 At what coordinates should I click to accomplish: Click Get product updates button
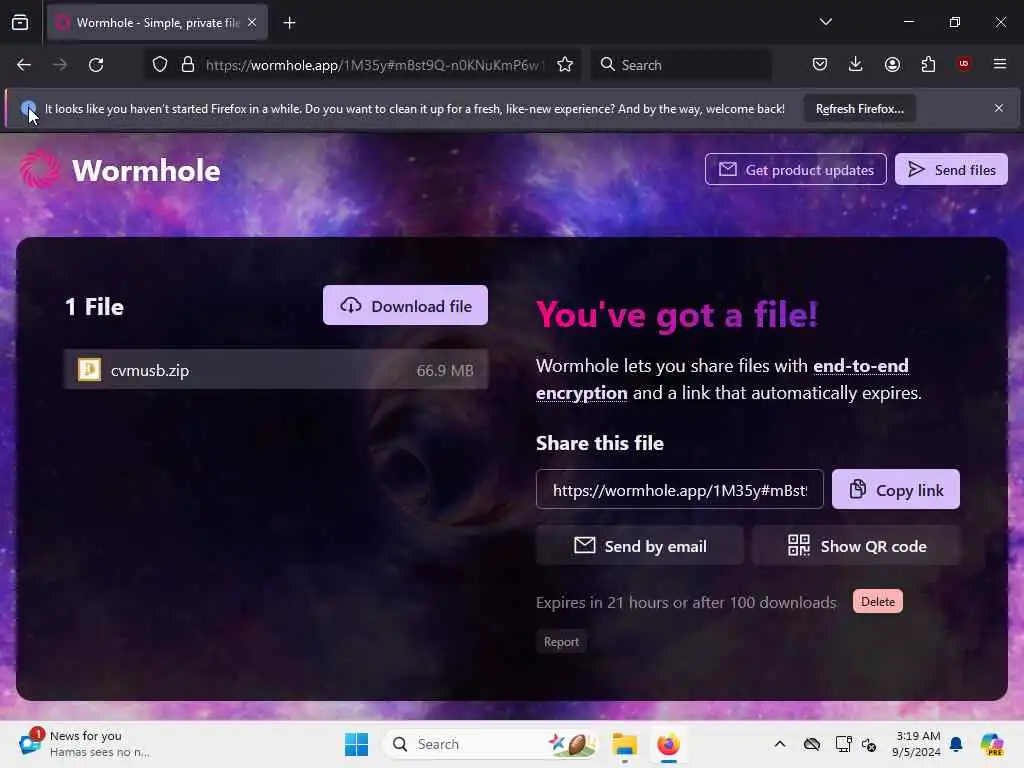[x=795, y=170]
